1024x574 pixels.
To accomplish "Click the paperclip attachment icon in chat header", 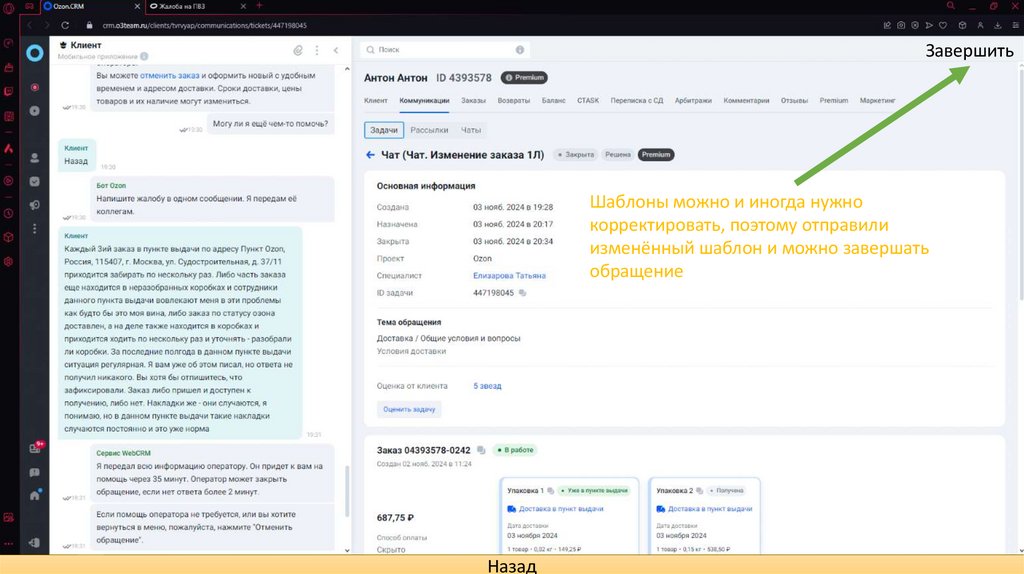I will tap(298, 49).
